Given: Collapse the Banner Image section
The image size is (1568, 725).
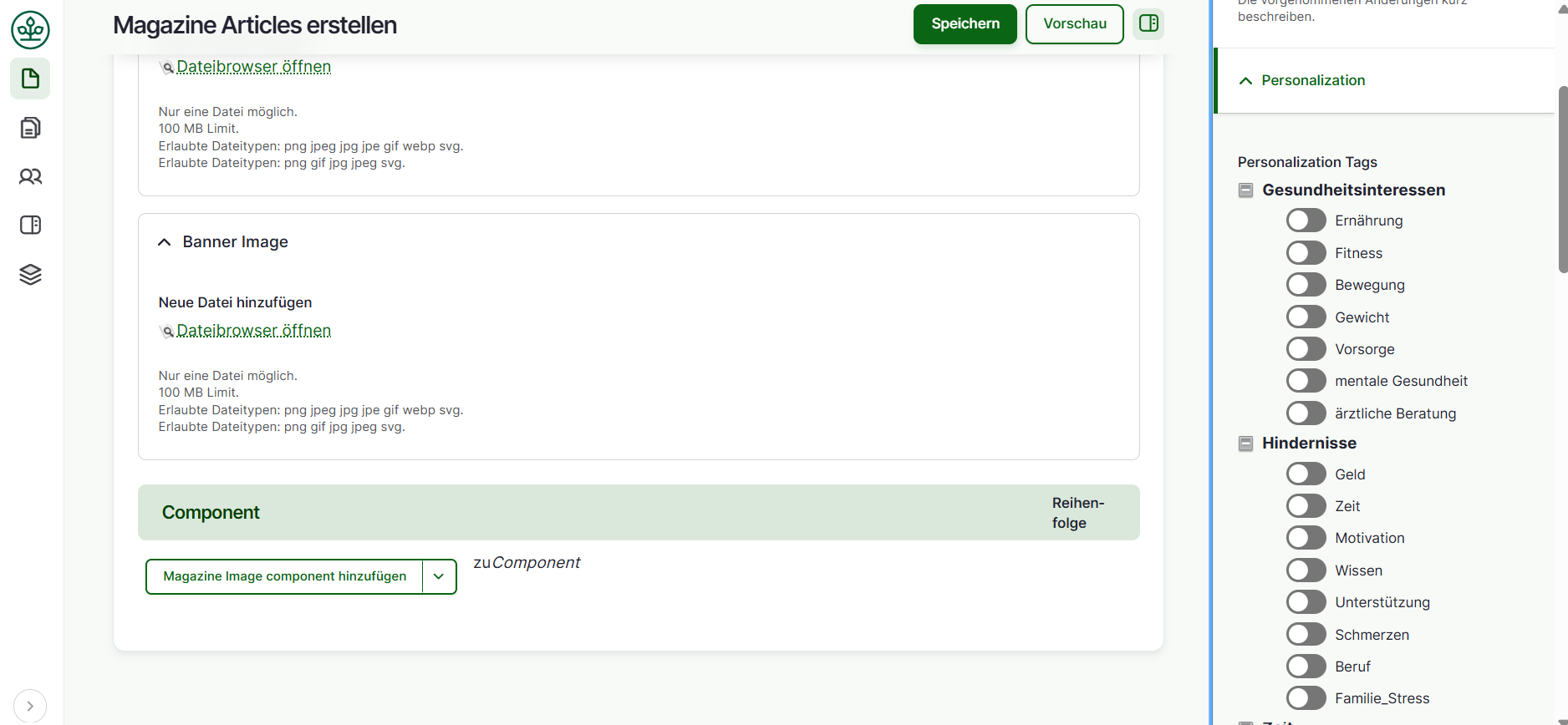Looking at the screenshot, I should tap(165, 242).
